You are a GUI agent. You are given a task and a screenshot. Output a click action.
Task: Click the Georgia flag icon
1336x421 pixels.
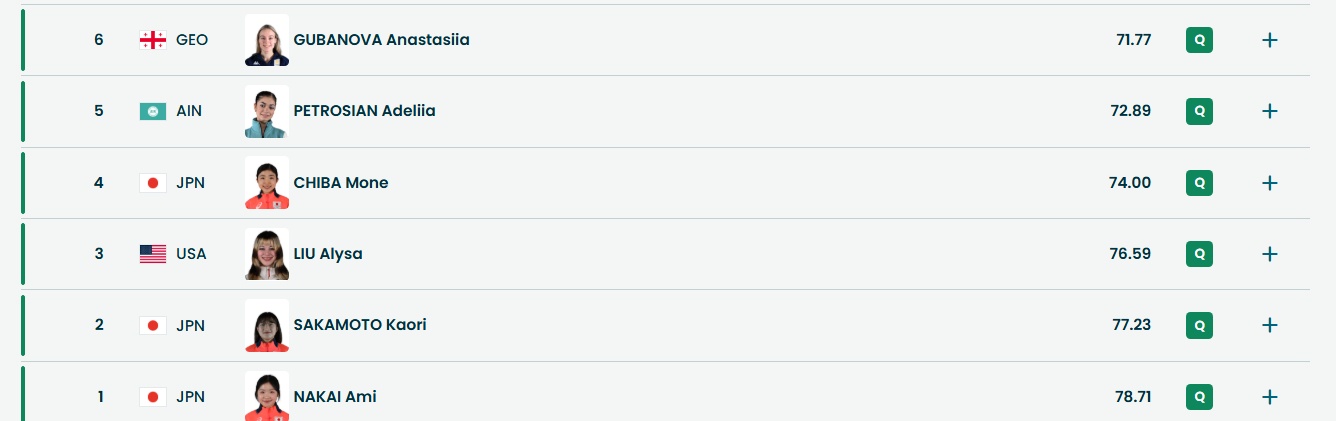point(153,40)
